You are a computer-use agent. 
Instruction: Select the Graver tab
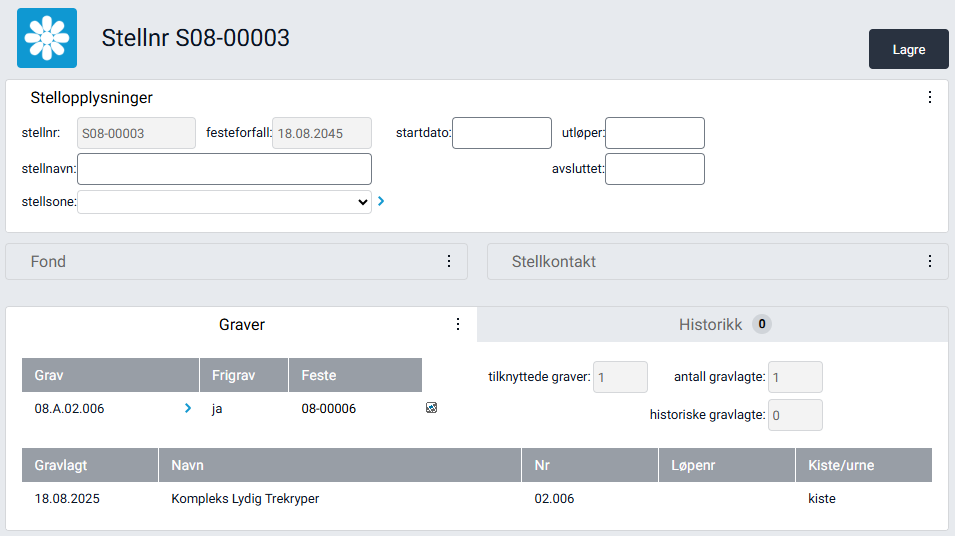pos(241,325)
